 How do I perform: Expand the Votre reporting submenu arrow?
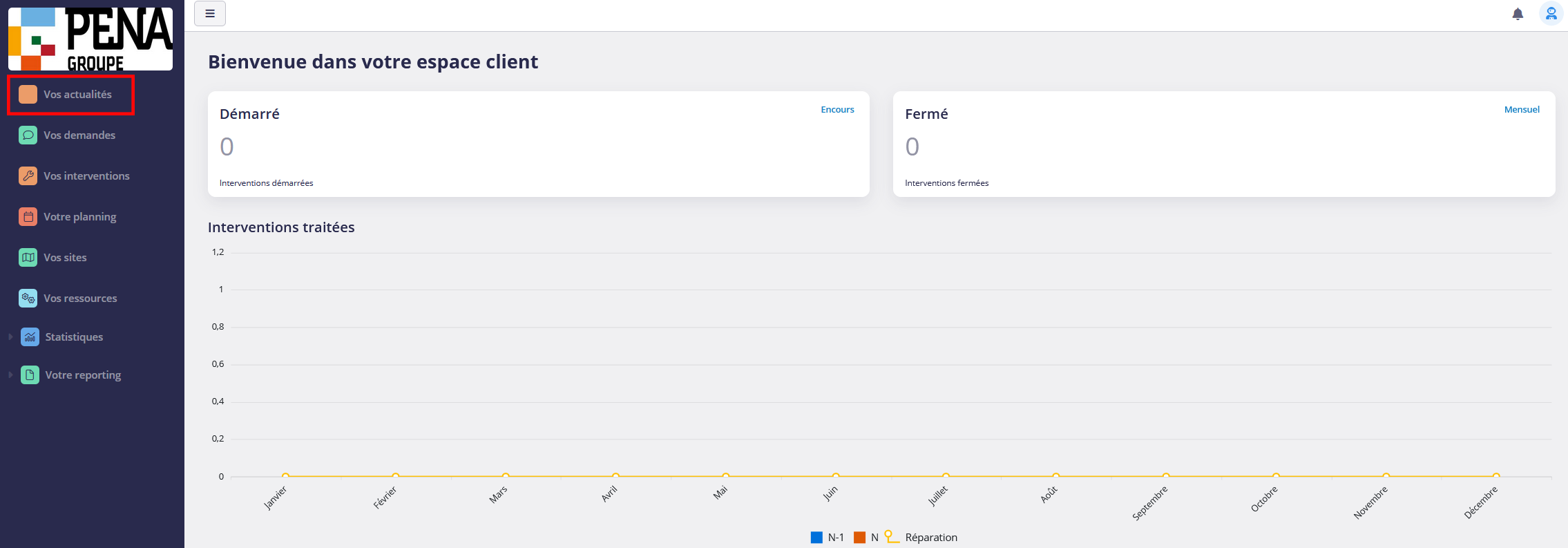coord(10,375)
